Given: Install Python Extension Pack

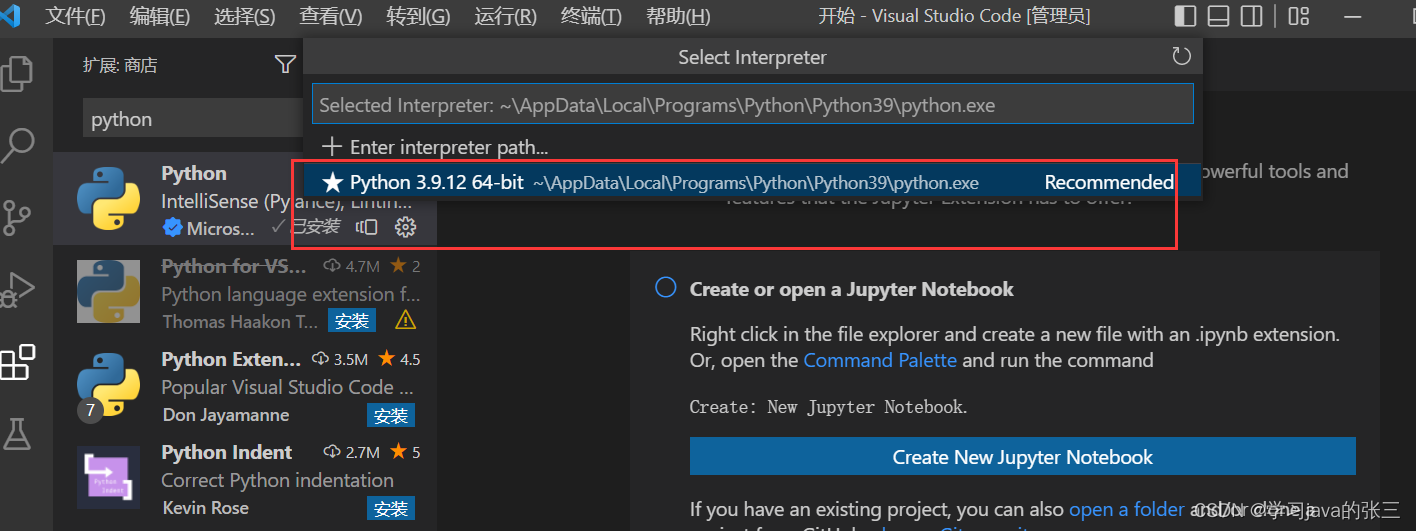Looking at the screenshot, I should click(x=390, y=415).
